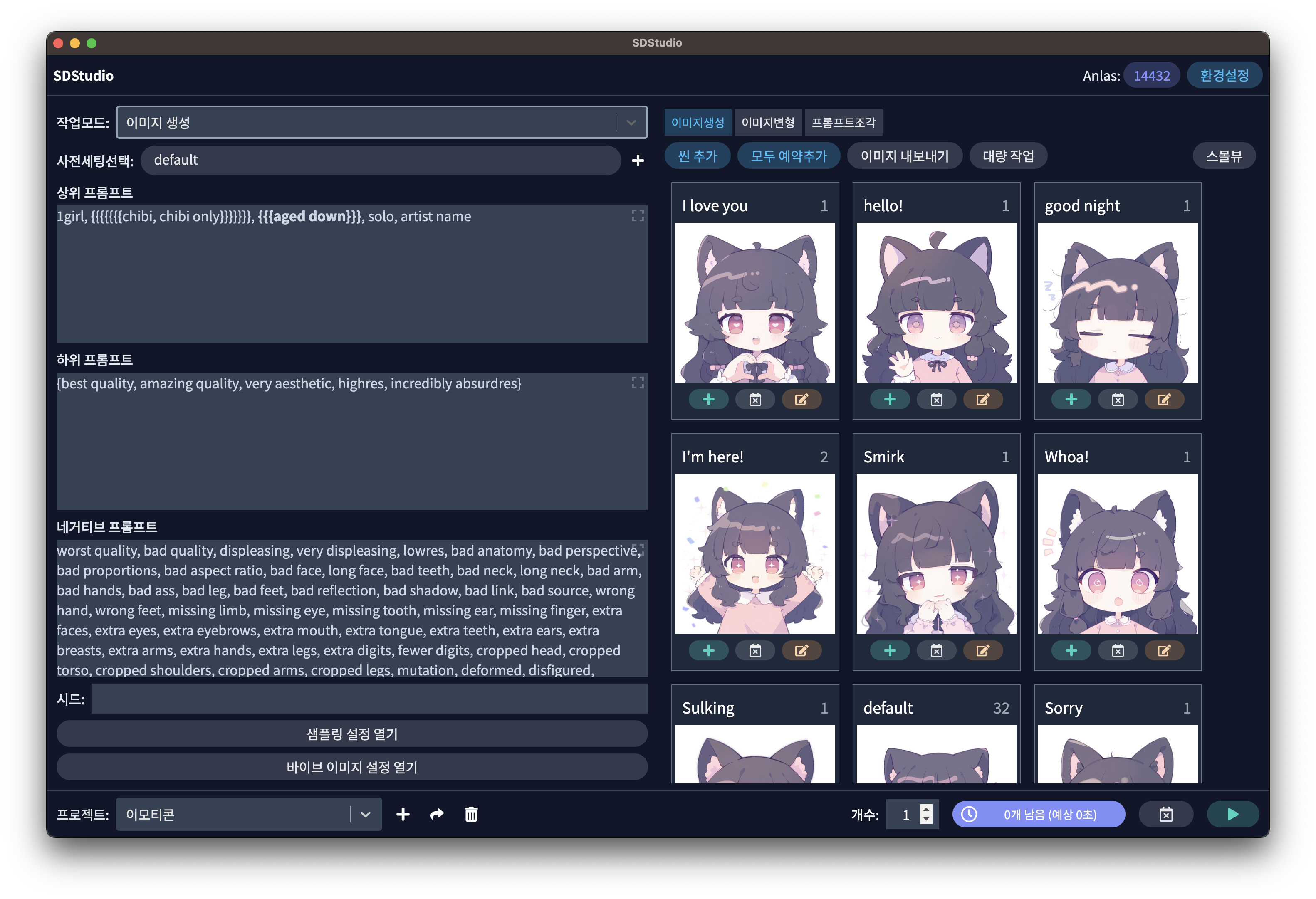Increase the count stepper value
Screen dimensions: 1316x899
point(926,810)
